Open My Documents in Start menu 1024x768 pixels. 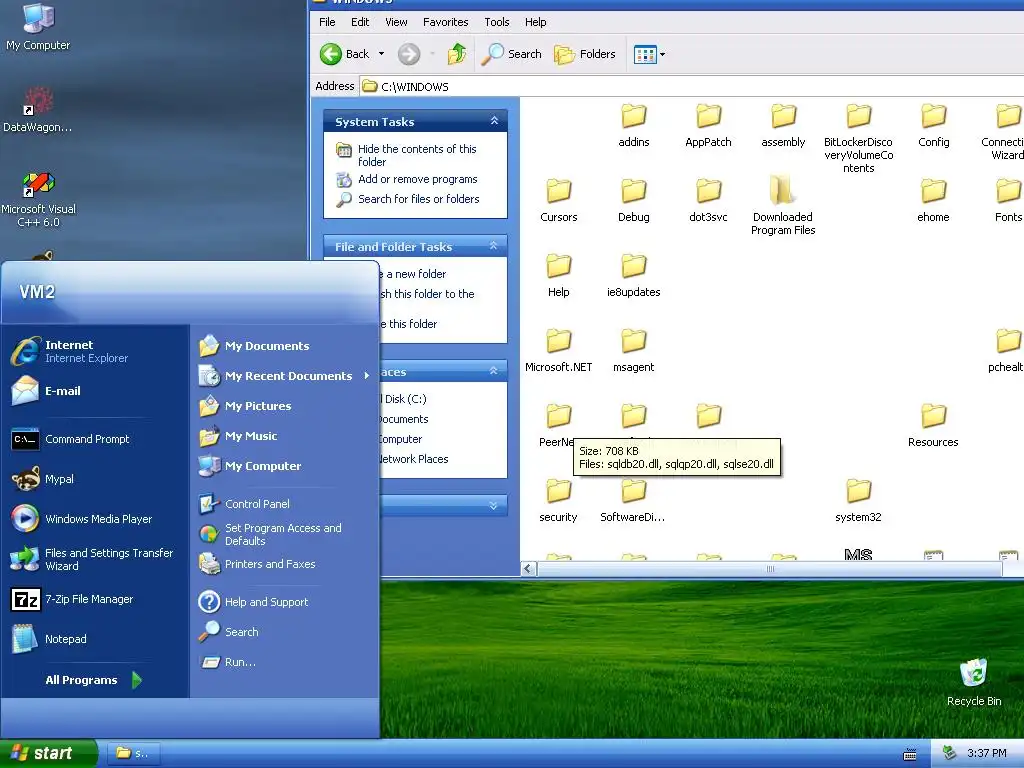tap(254, 345)
